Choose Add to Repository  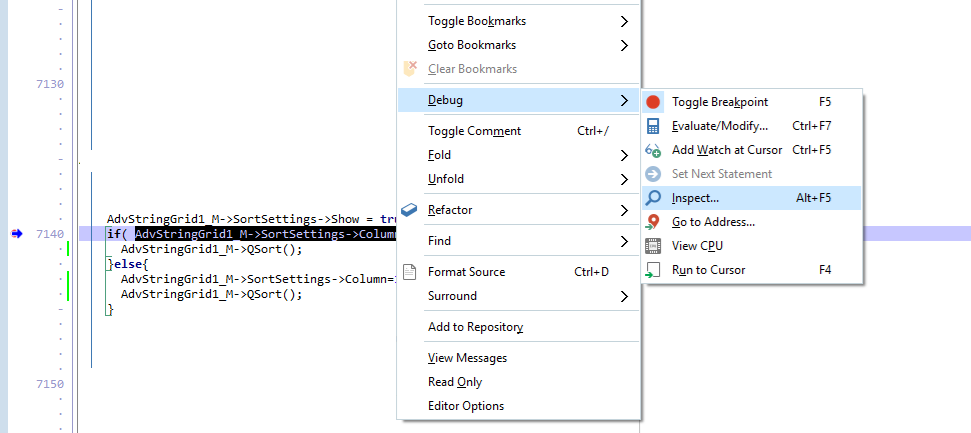click(475, 327)
